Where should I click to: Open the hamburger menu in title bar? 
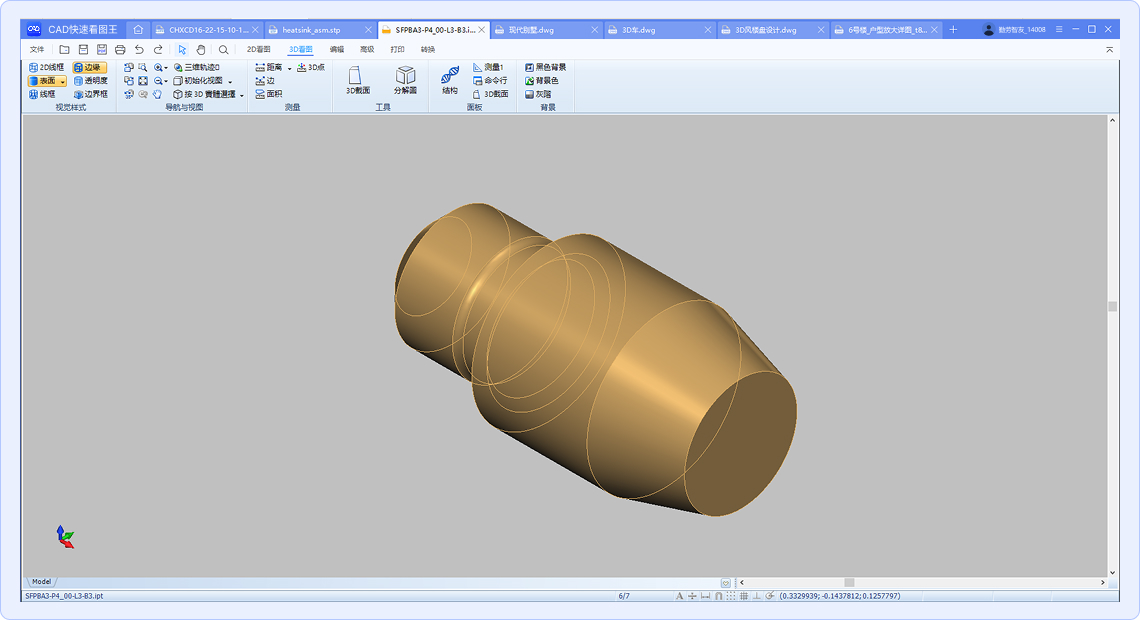coord(1059,29)
